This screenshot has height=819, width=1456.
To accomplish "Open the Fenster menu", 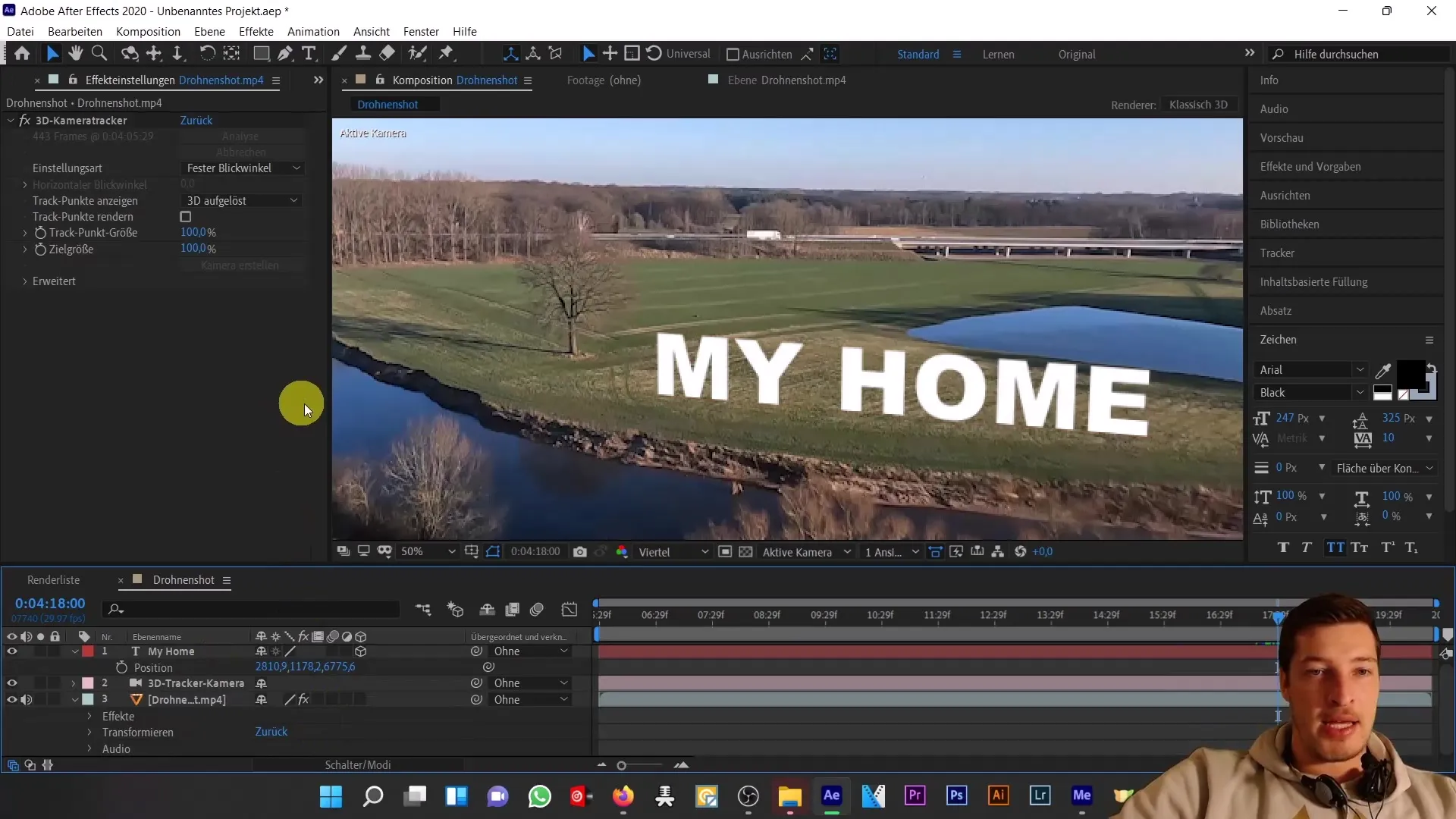I will (x=421, y=32).
